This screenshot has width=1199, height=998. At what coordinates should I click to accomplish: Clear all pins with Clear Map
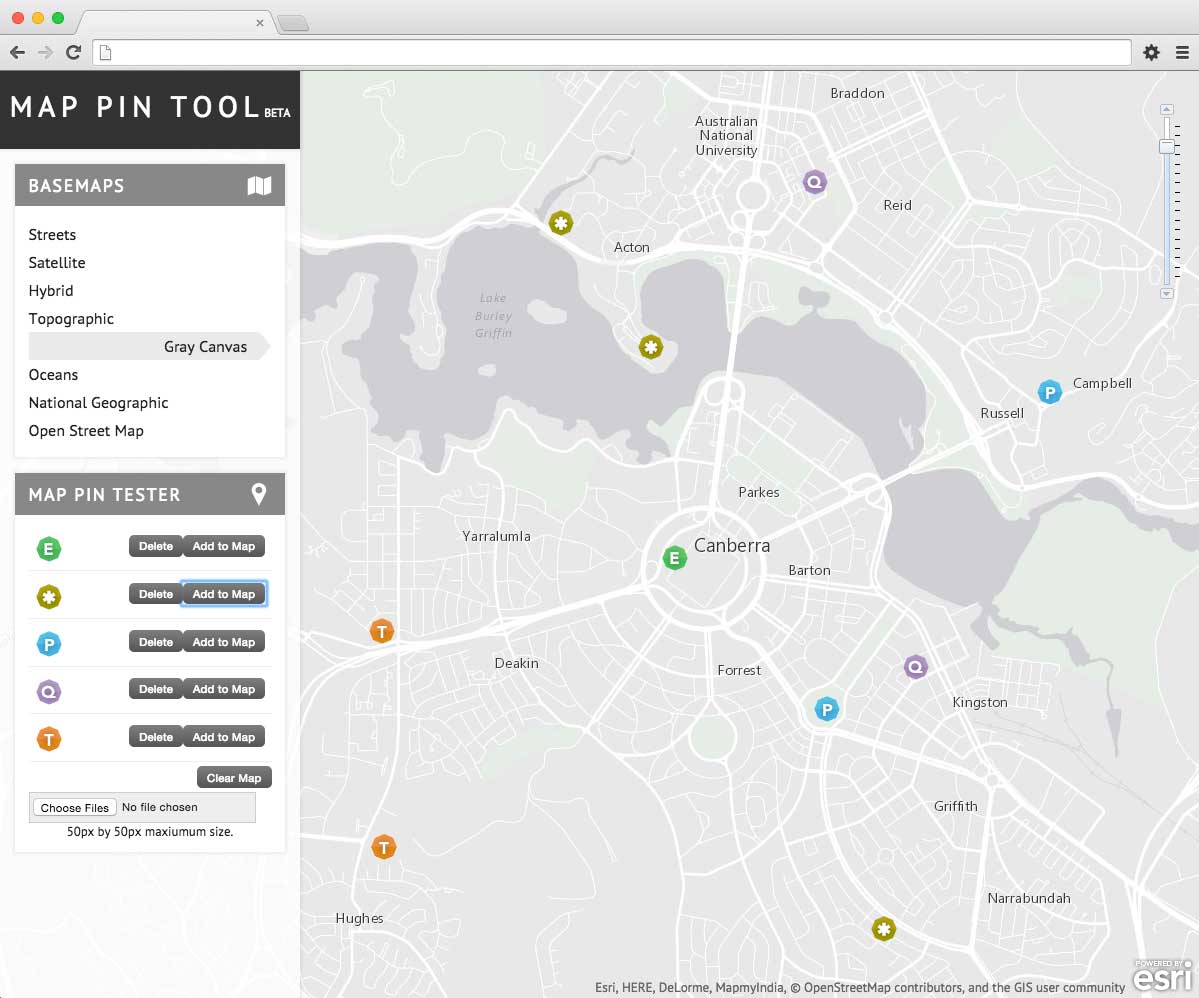tap(234, 778)
